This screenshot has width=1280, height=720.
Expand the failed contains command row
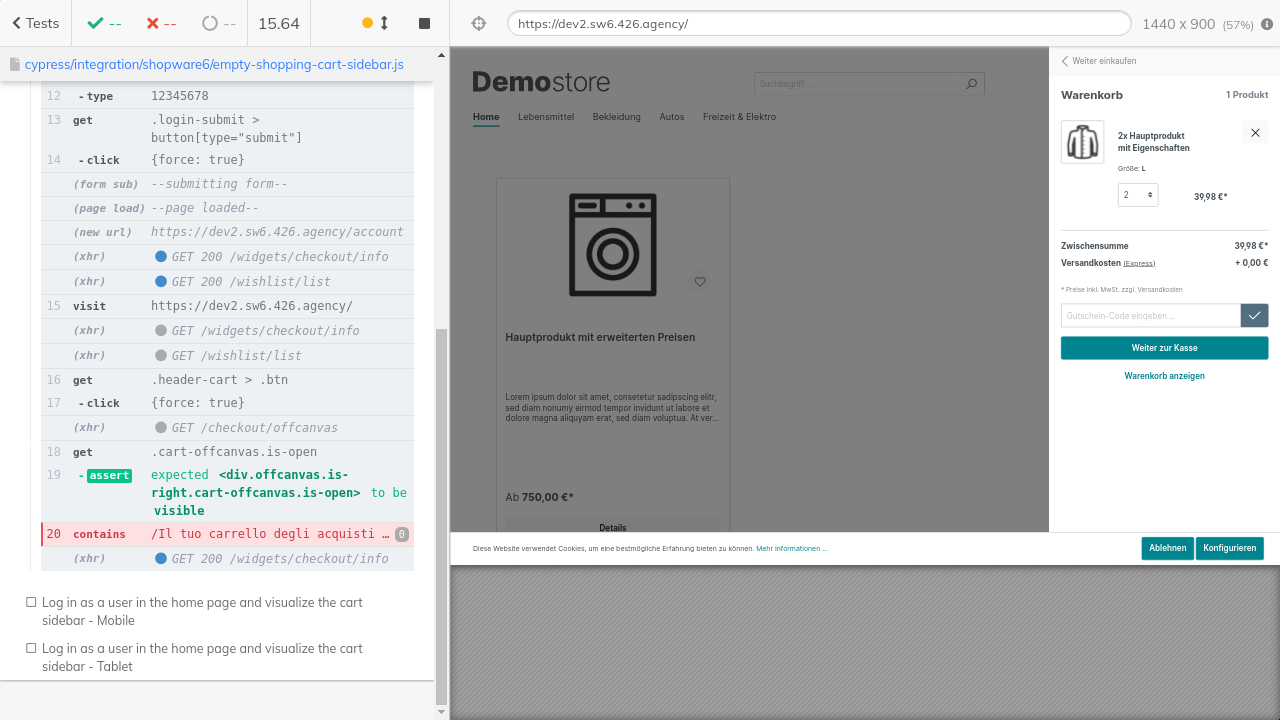(x=227, y=534)
